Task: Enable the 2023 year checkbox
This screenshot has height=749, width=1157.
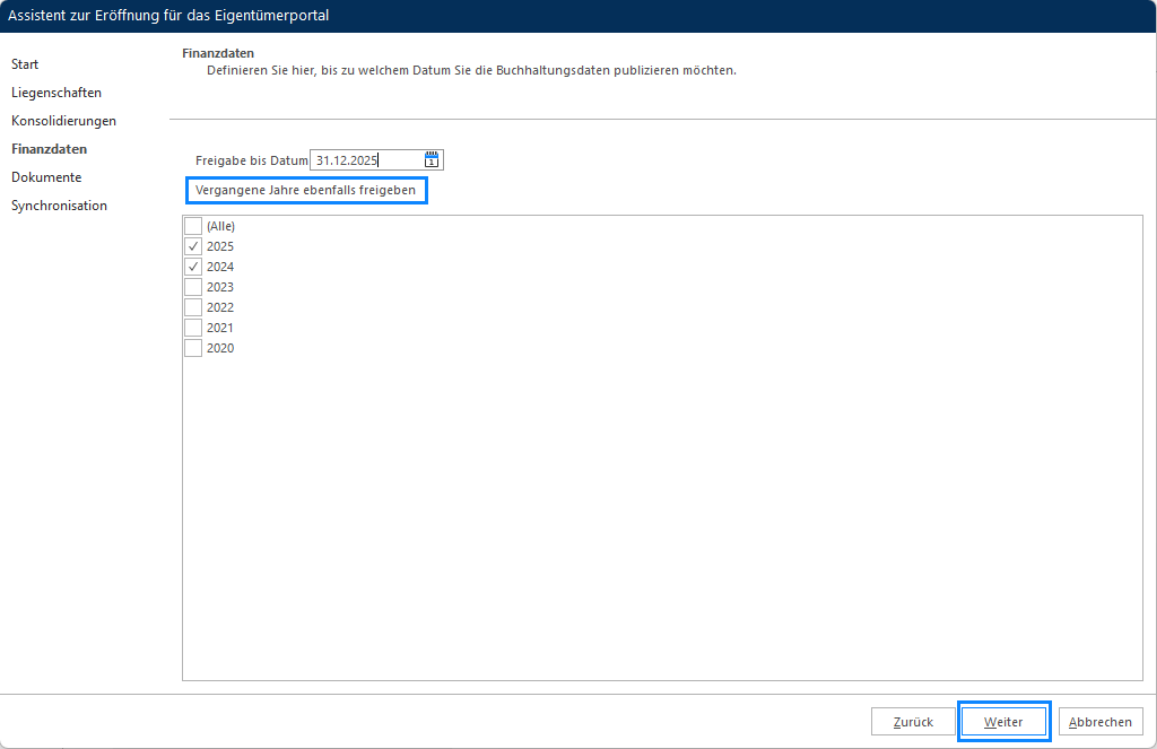Action: click(193, 287)
